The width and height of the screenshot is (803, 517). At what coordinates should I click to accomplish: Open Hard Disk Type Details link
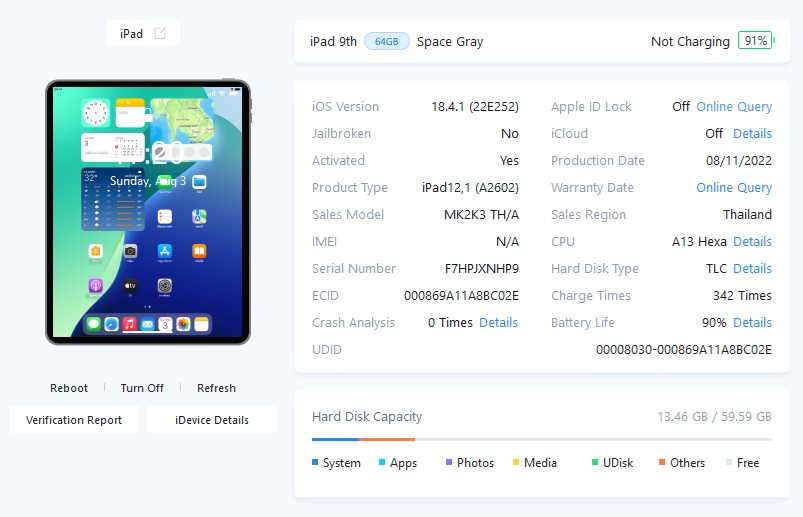[x=752, y=269]
